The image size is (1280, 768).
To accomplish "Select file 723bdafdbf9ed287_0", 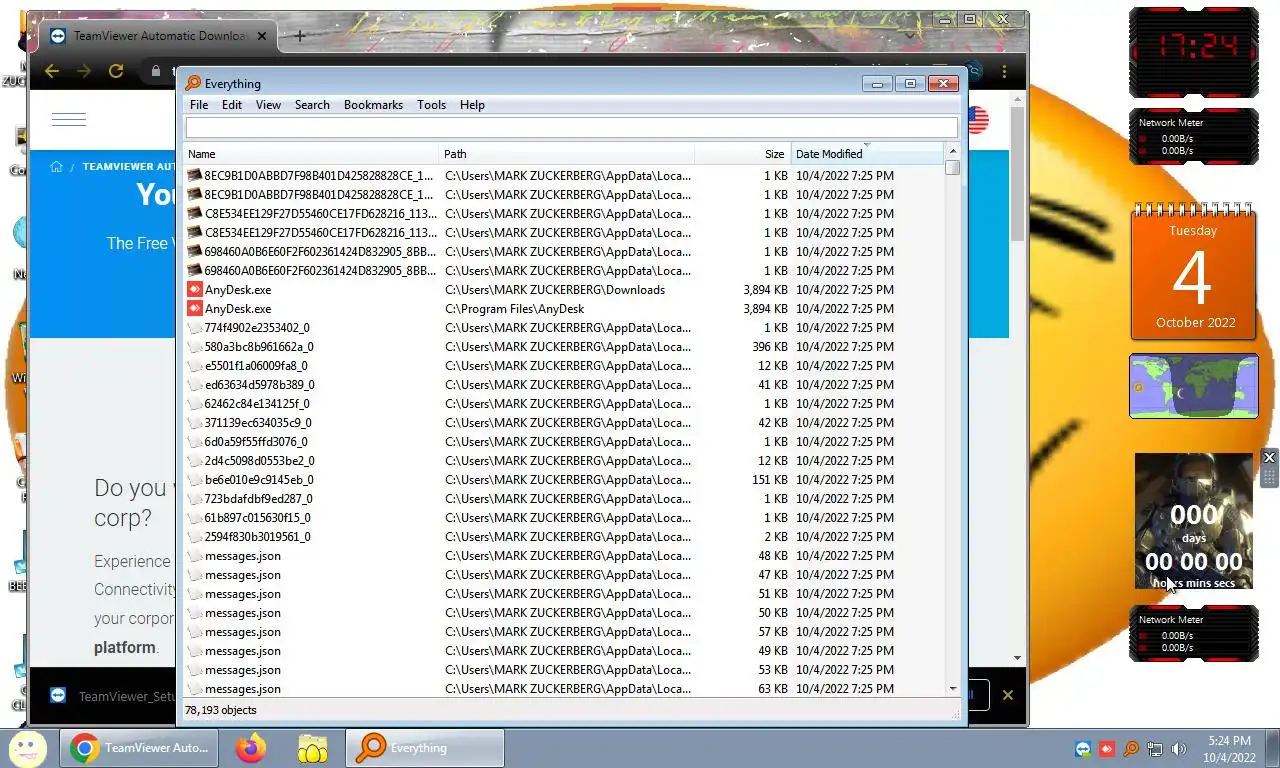I will (258, 499).
